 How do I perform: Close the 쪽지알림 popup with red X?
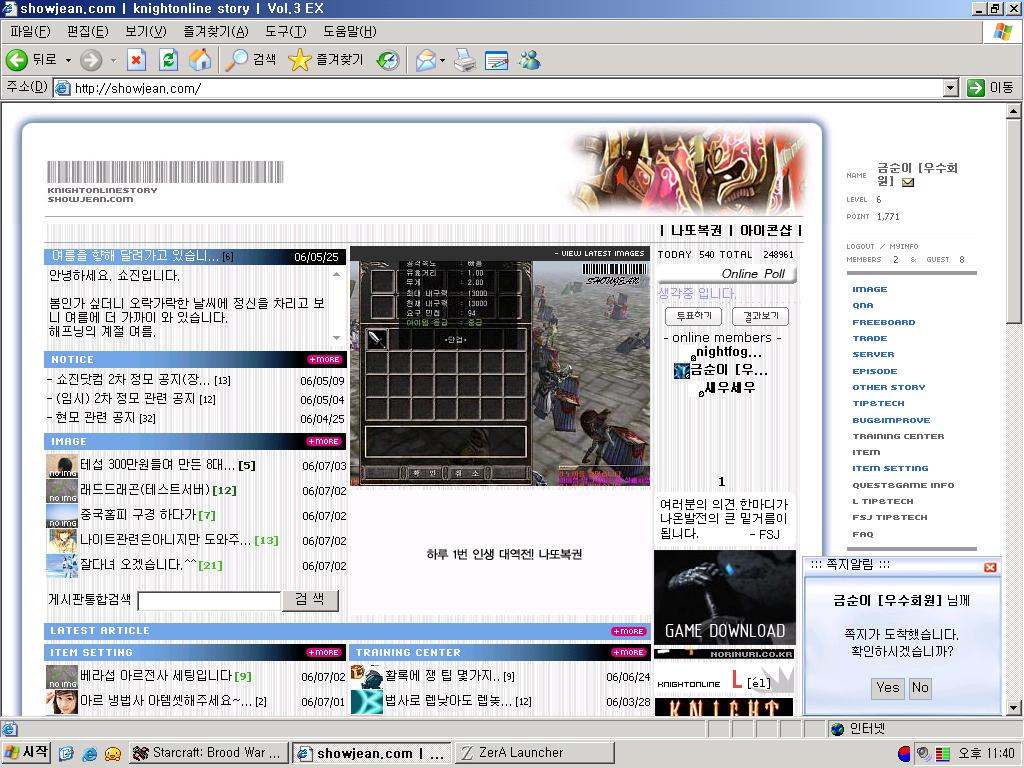pyautogui.click(x=990, y=567)
